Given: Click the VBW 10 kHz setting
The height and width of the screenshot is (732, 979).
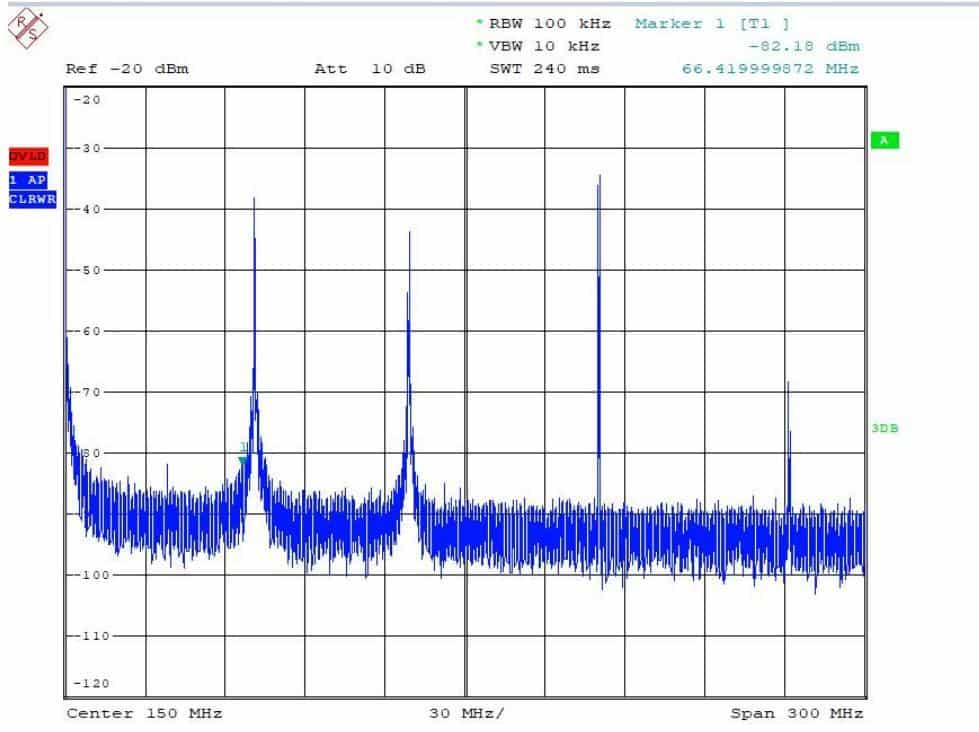Looking at the screenshot, I should (x=543, y=46).
